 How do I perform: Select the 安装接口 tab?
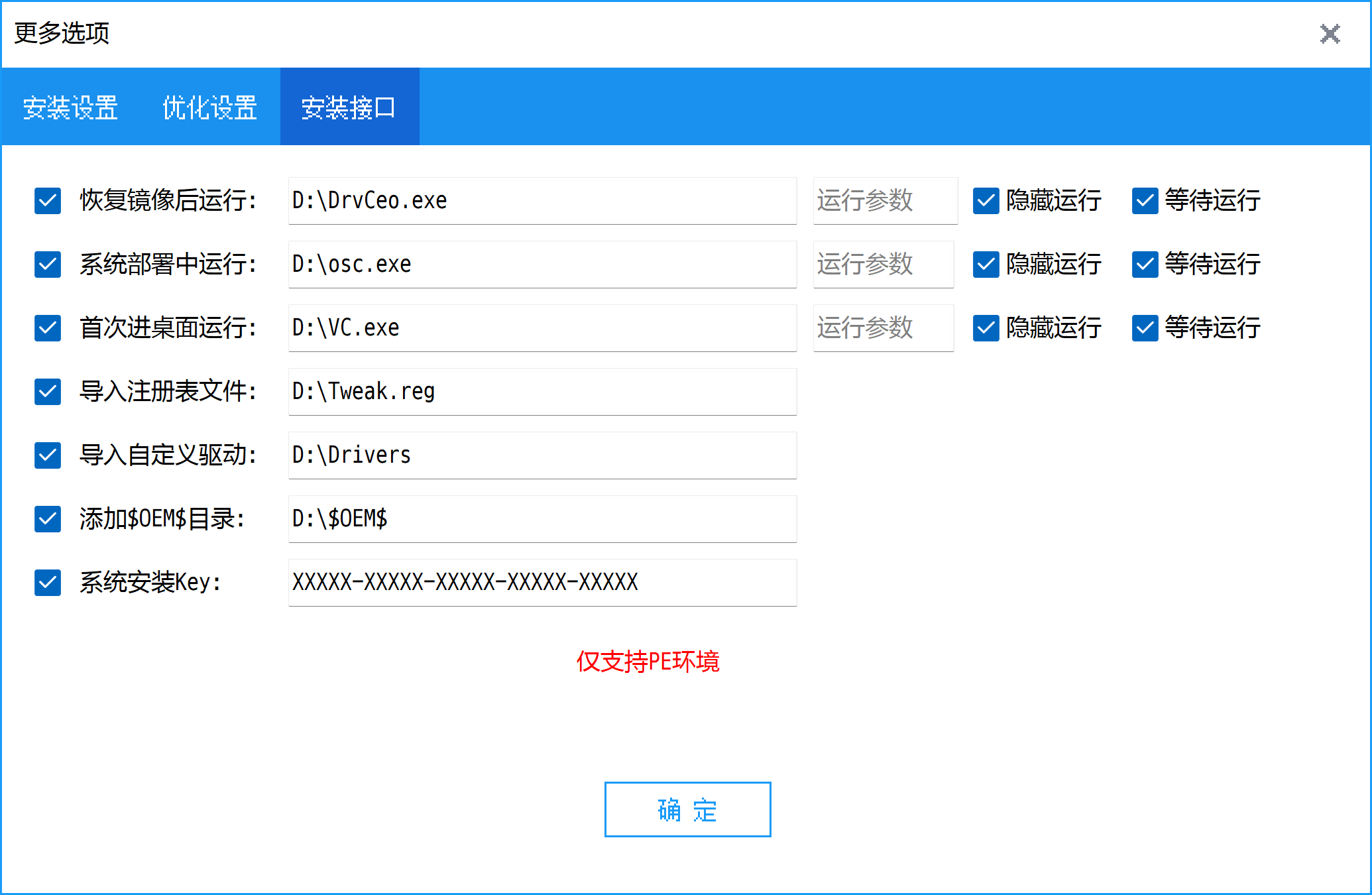pyautogui.click(x=349, y=107)
